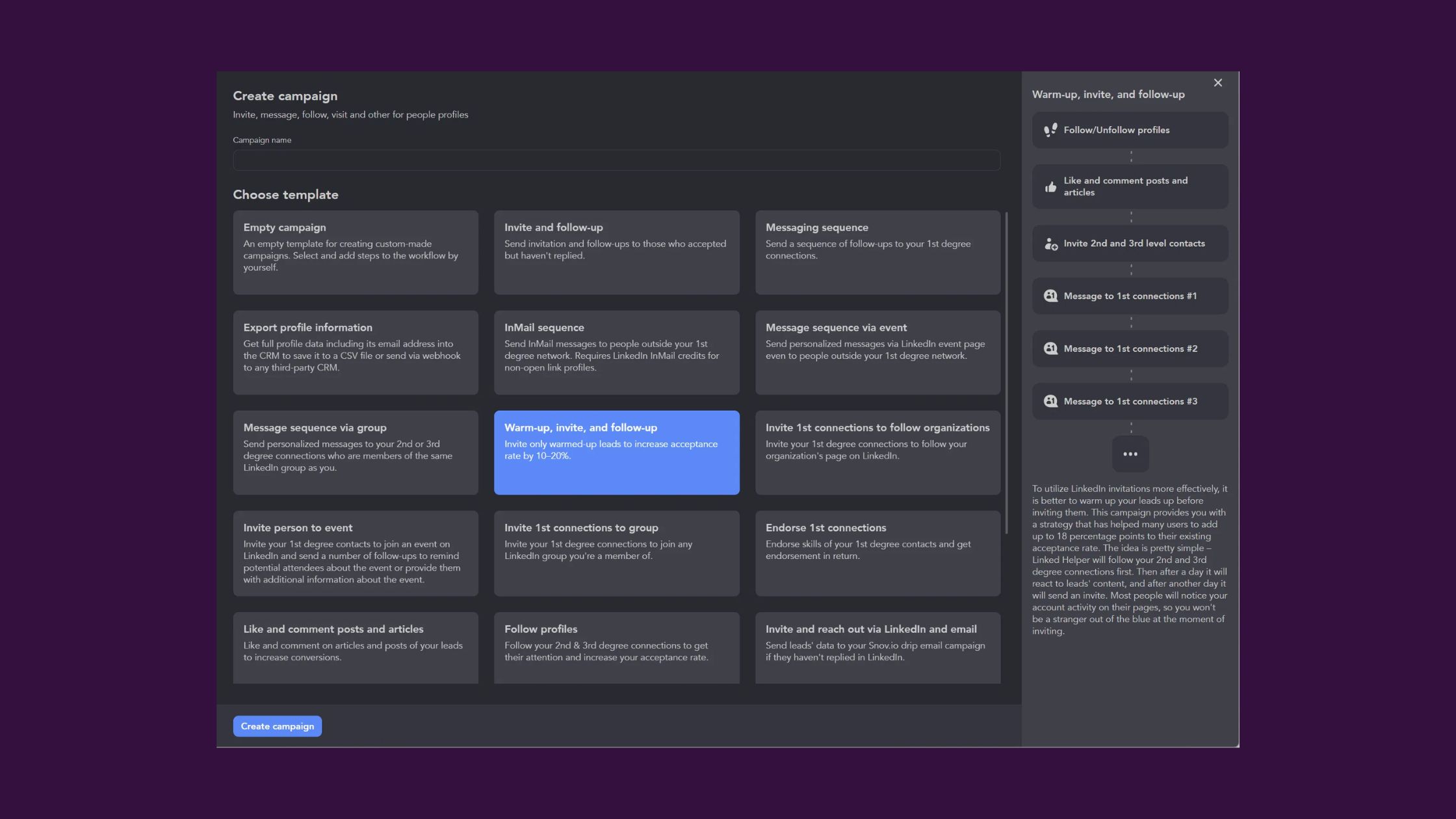Click the chat icon on Message to 1st connections #2
The width and height of the screenshot is (1456, 819).
[1050, 348]
